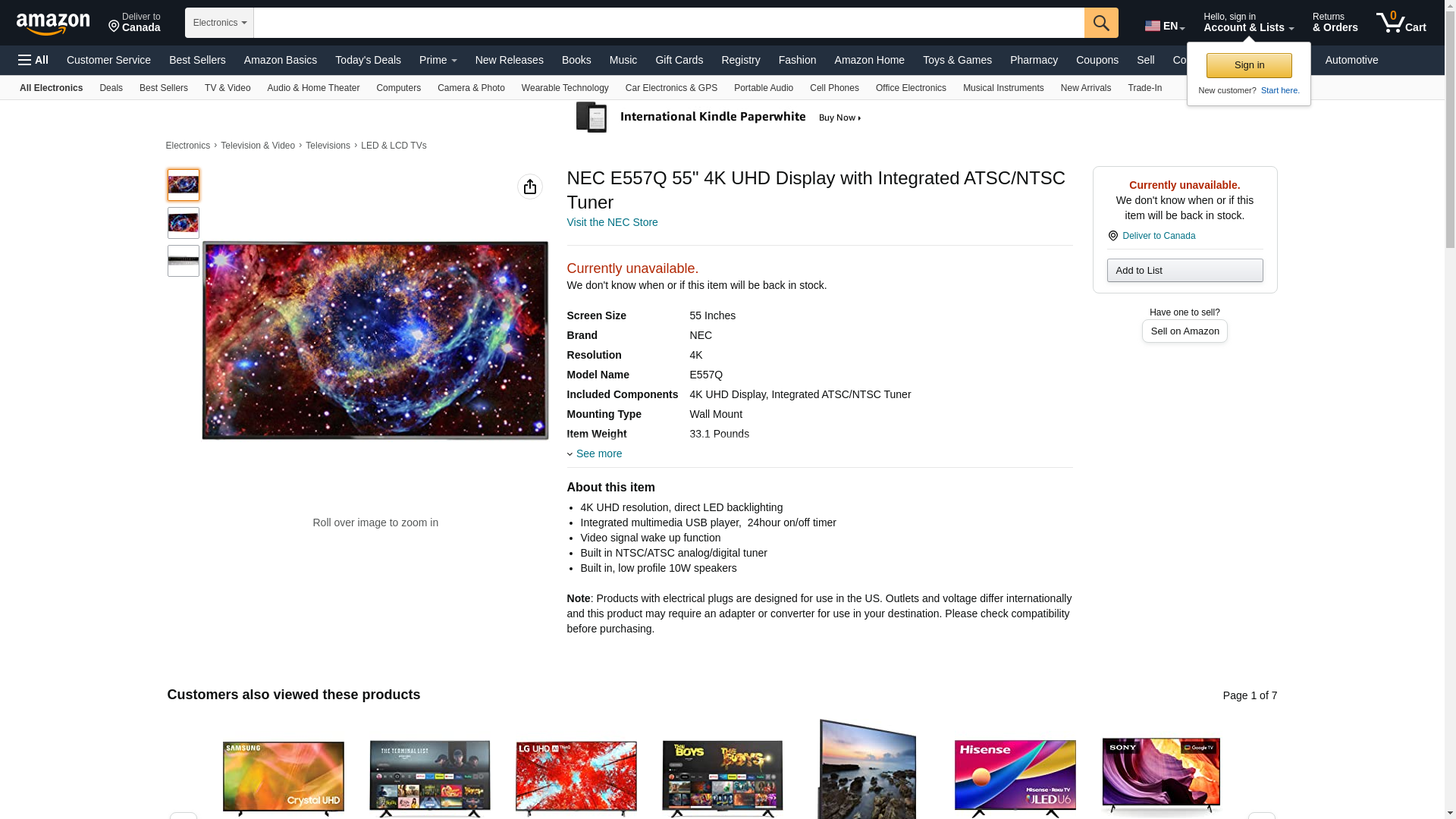
Task: Expand the See more product details
Action: pos(598,453)
